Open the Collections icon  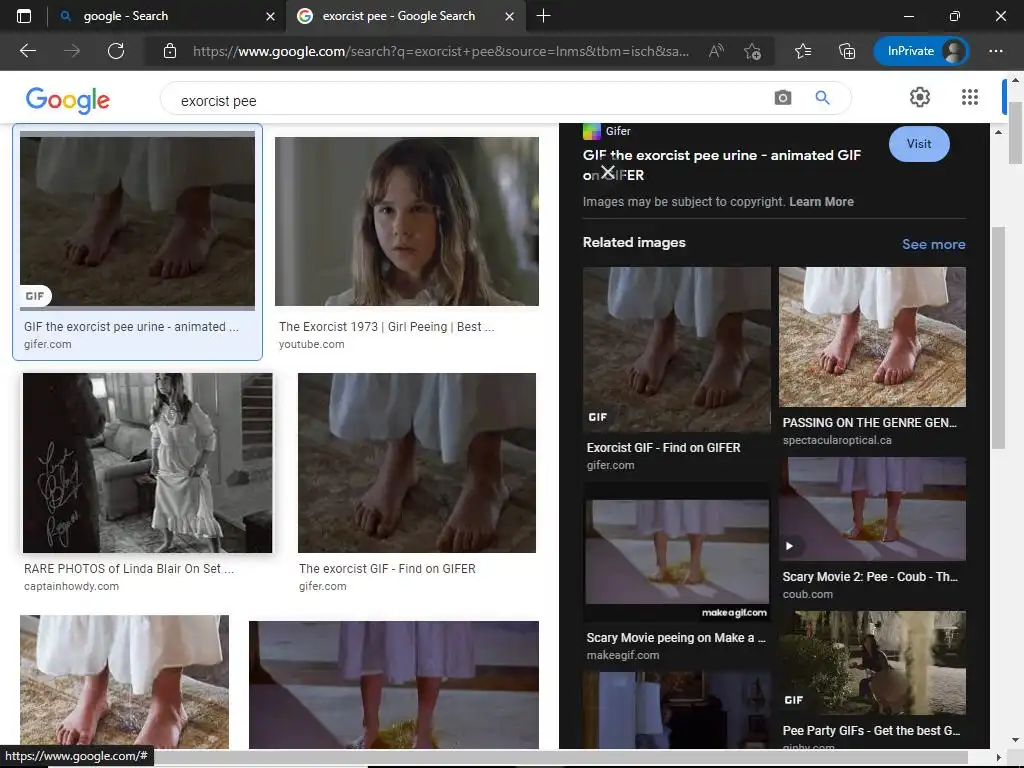point(846,51)
